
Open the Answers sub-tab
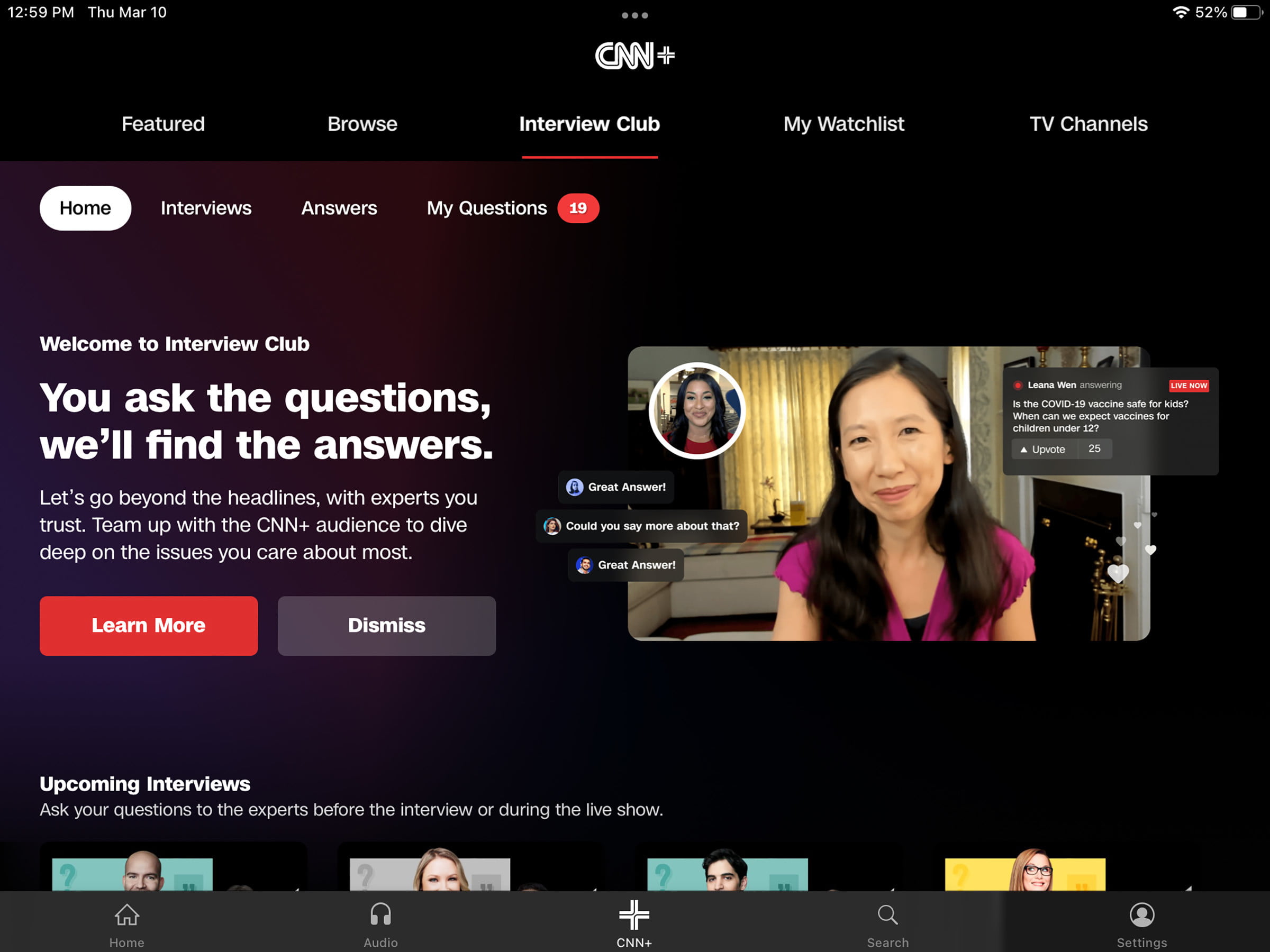click(339, 208)
